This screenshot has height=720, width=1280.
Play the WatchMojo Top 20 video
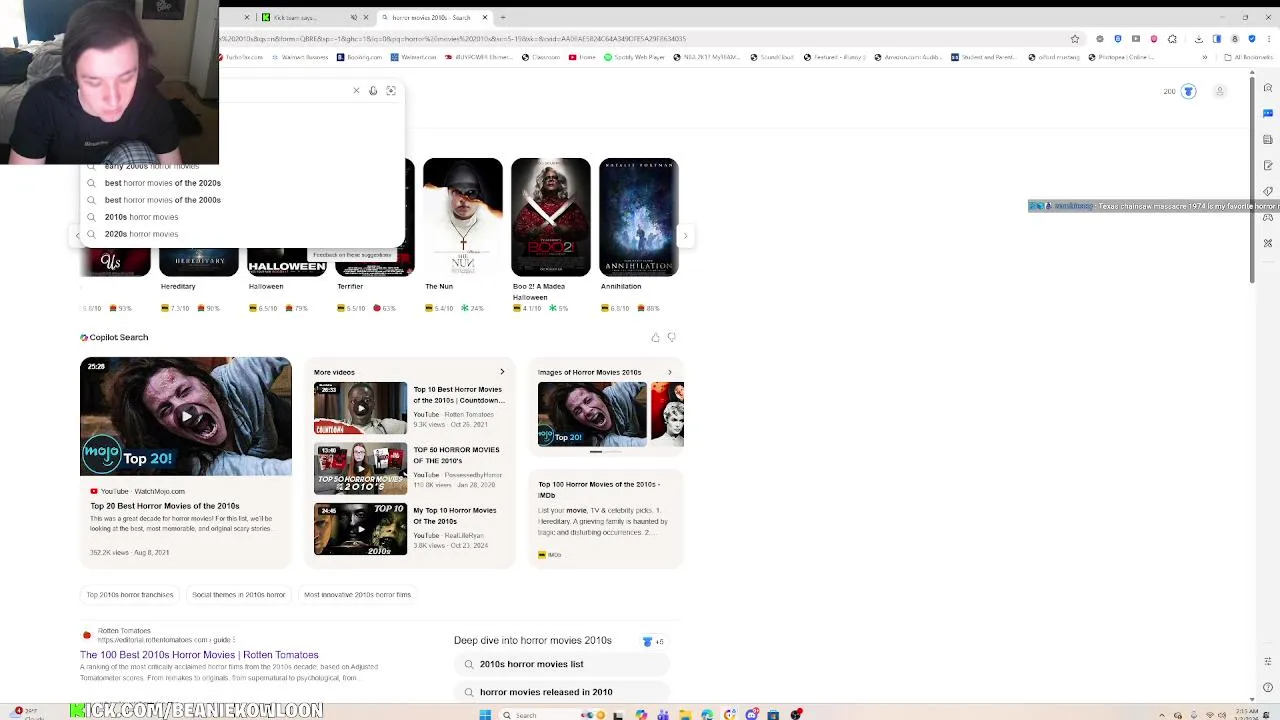186,416
